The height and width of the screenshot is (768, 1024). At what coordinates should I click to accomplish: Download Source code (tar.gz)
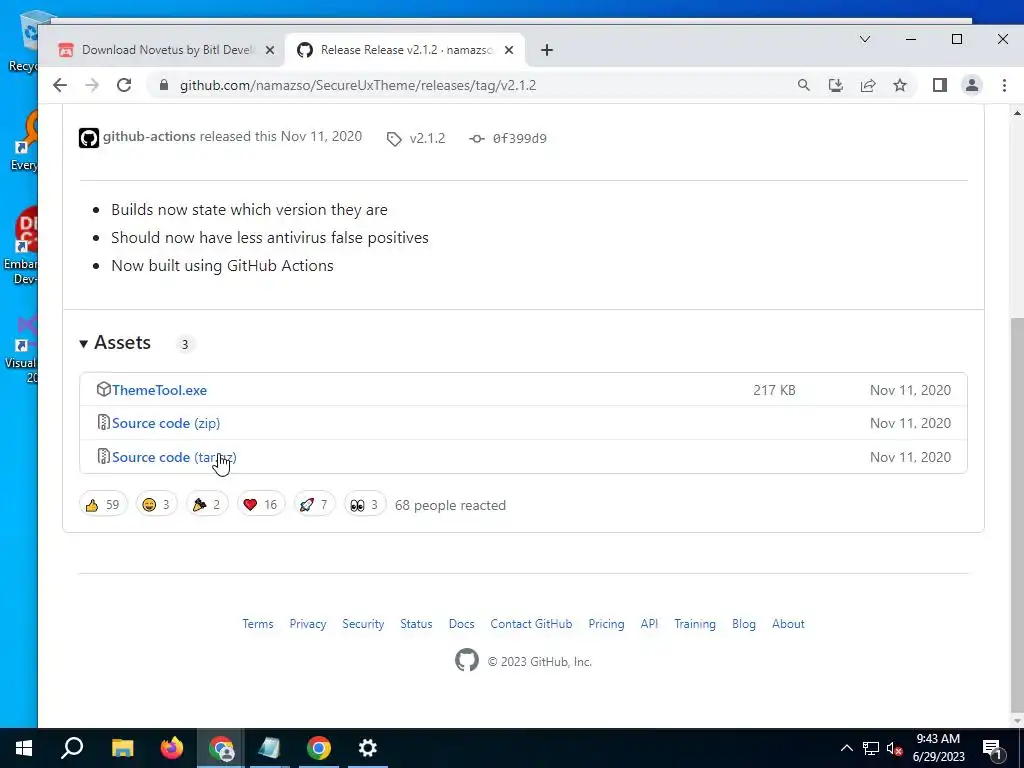click(x=174, y=457)
